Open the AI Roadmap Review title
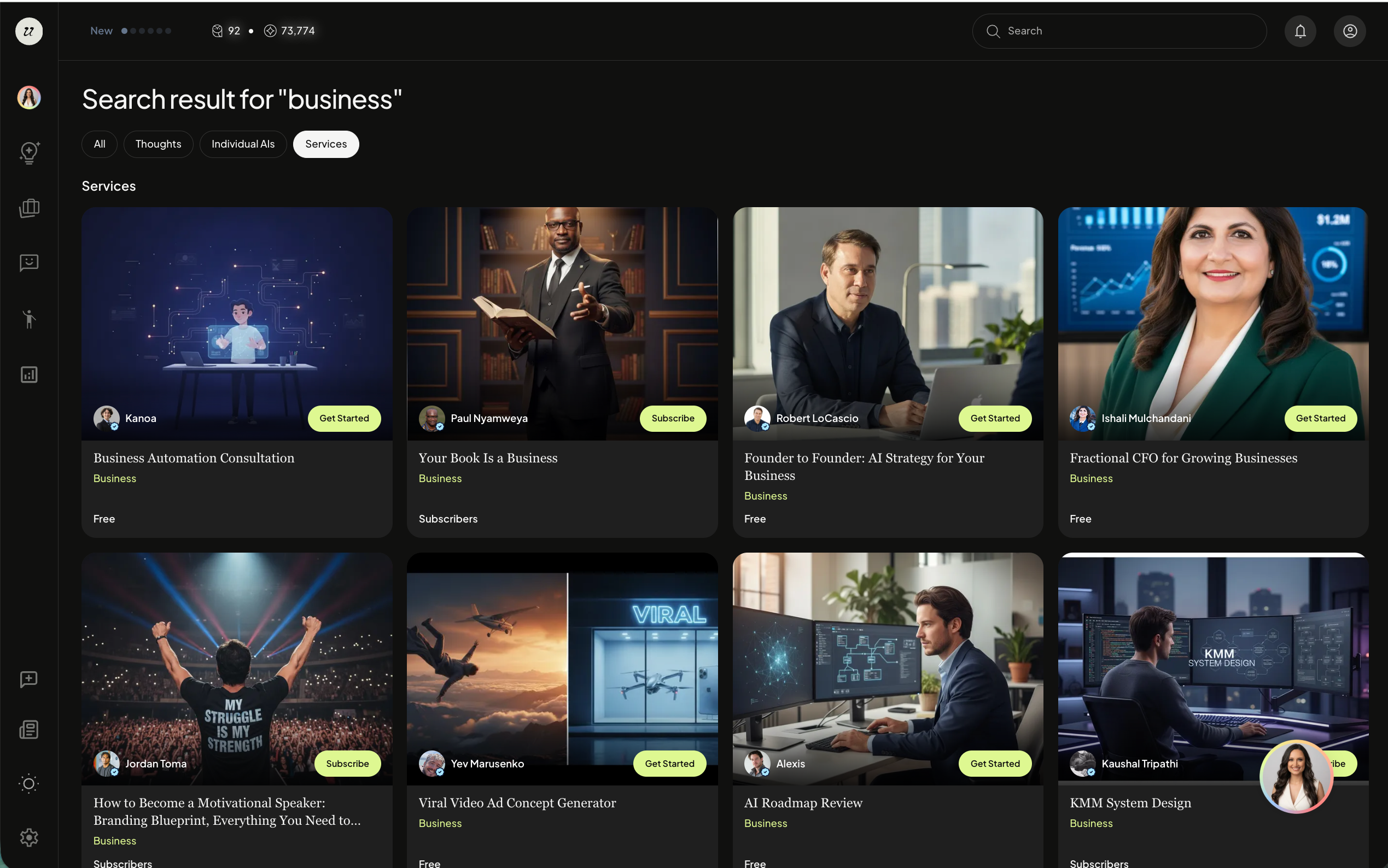Screen dimensions: 1388x868 point(803,803)
